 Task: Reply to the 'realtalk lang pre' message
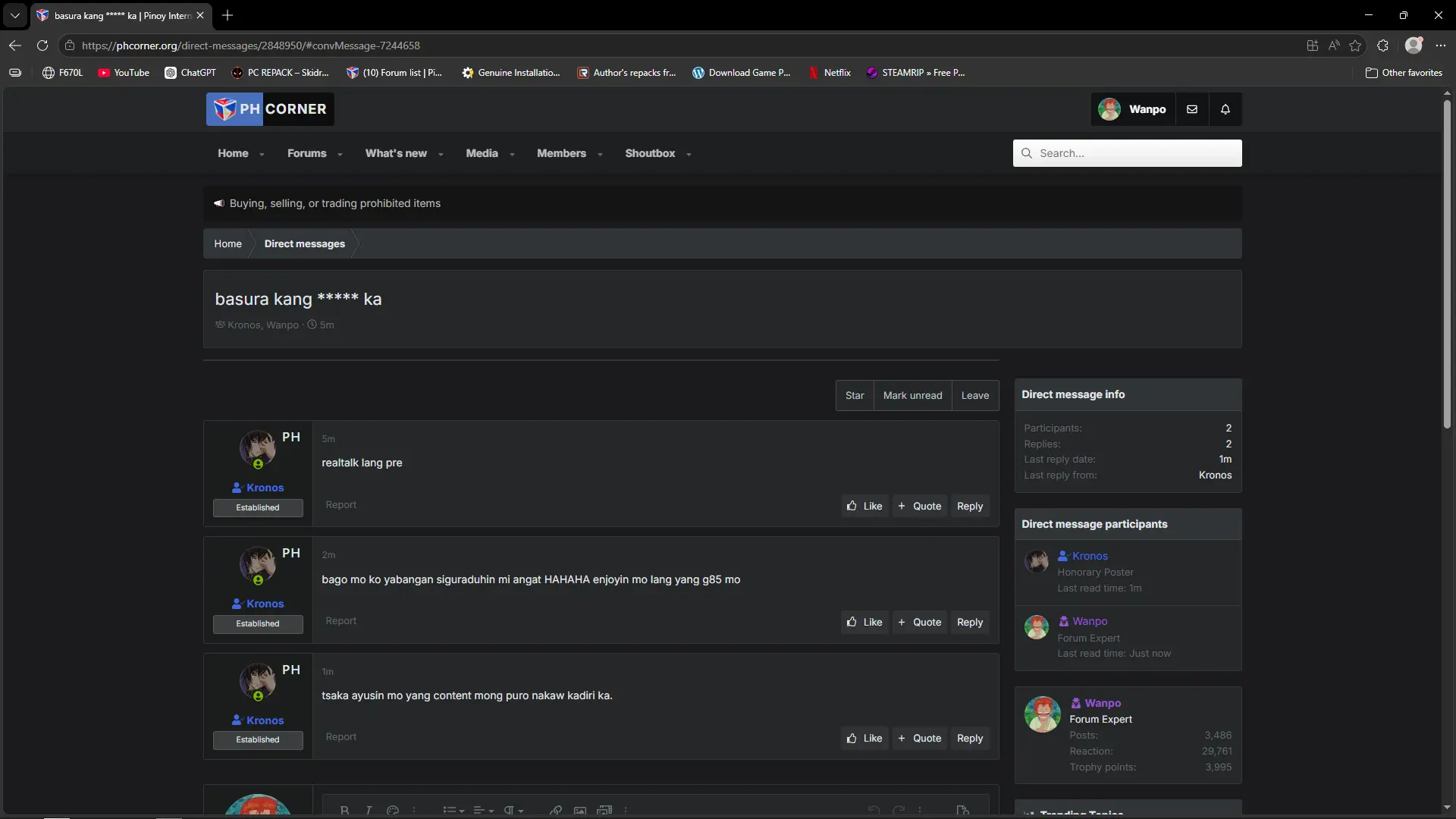[970, 506]
